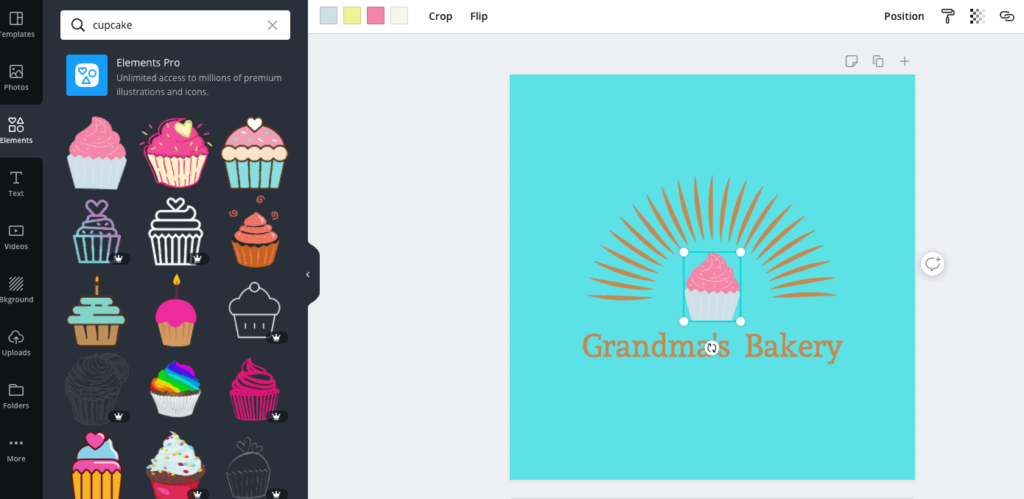Add the sprinkle cupcake with red wrapper
The width and height of the screenshot is (1024, 499).
pyautogui.click(x=175, y=465)
